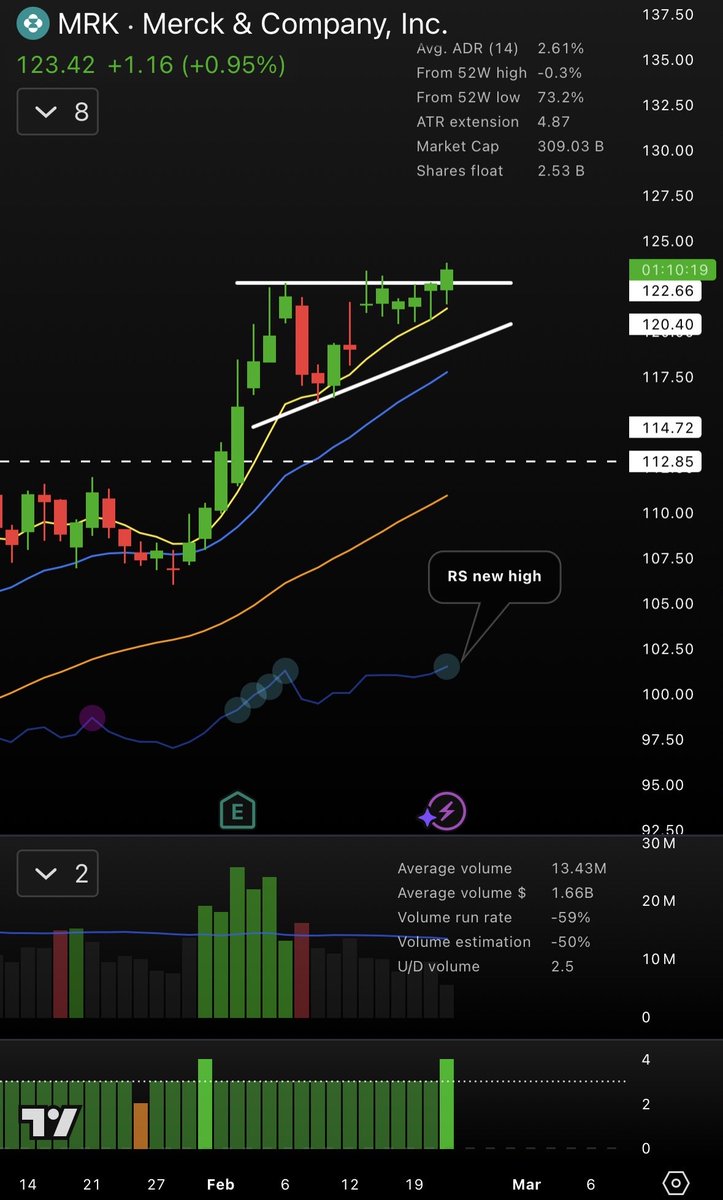Select the rising white support trendline
723x1200 pixels.
(x=382, y=375)
